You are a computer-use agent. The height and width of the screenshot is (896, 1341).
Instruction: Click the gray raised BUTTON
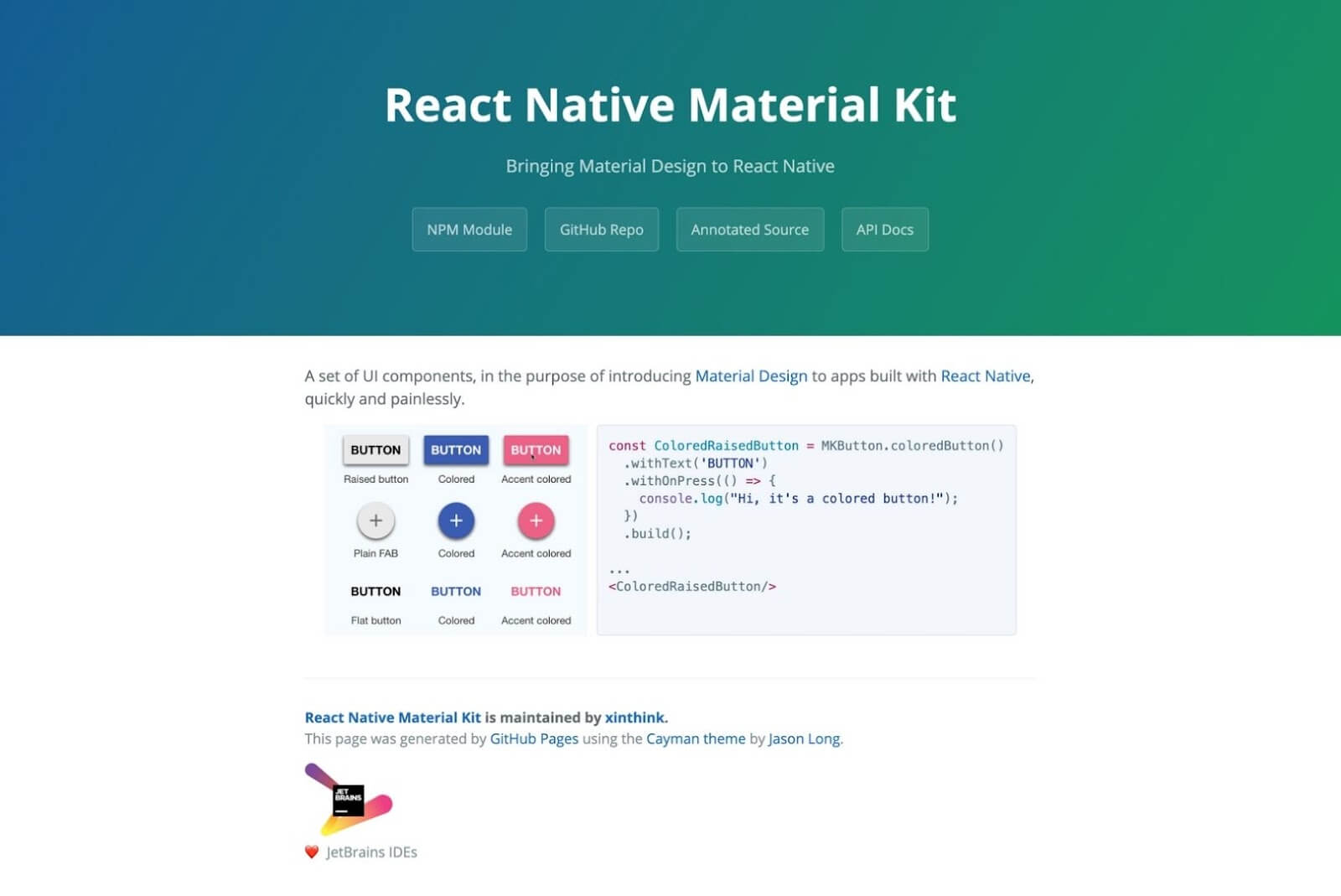click(x=375, y=450)
